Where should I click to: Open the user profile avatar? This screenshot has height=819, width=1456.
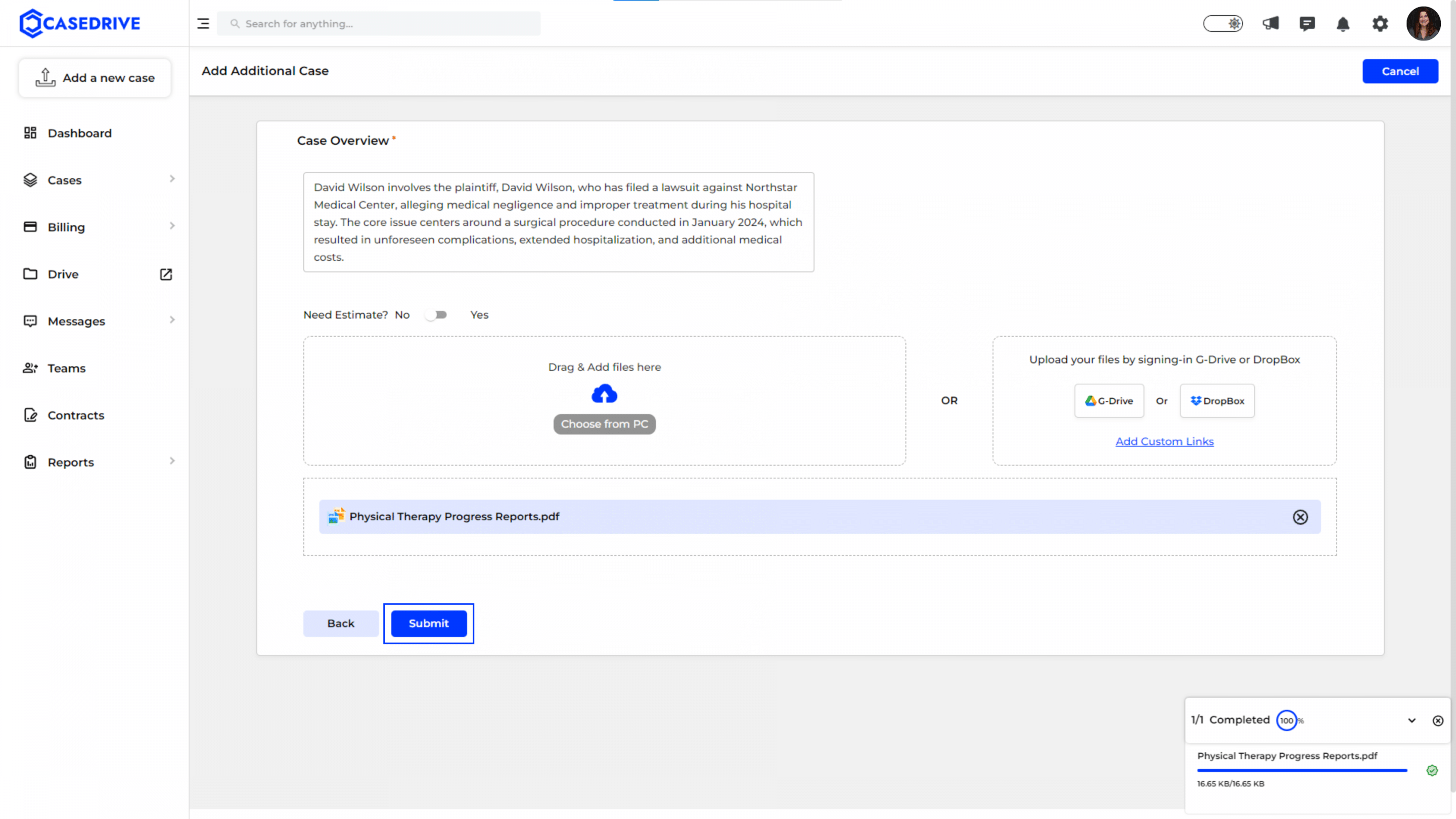click(1423, 24)
